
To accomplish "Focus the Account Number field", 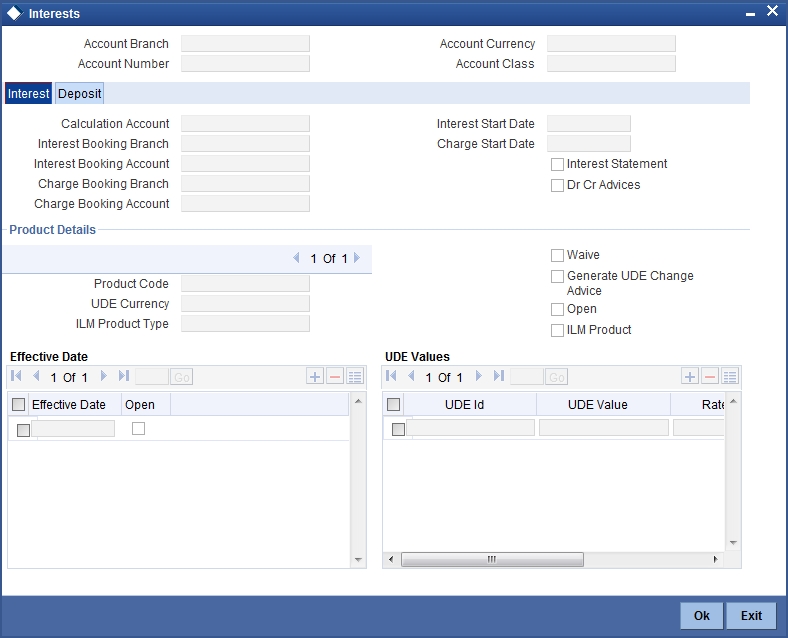I will point(245,64).
